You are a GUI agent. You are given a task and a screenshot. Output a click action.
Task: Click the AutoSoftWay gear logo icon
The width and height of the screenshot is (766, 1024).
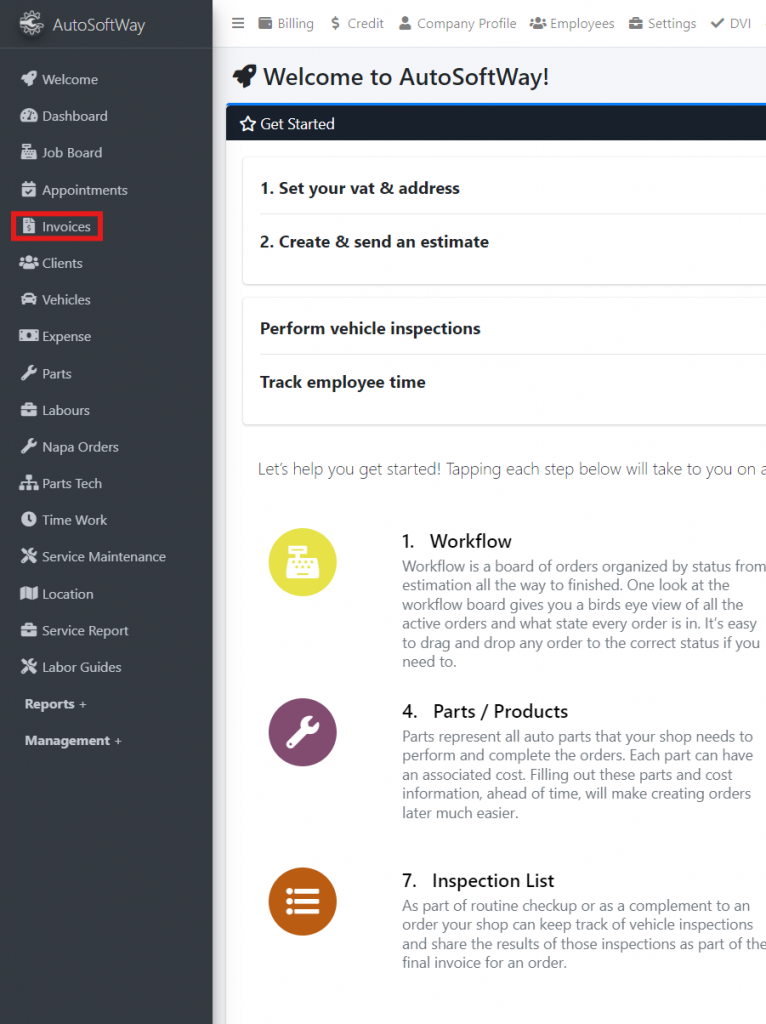coord(31,24)
